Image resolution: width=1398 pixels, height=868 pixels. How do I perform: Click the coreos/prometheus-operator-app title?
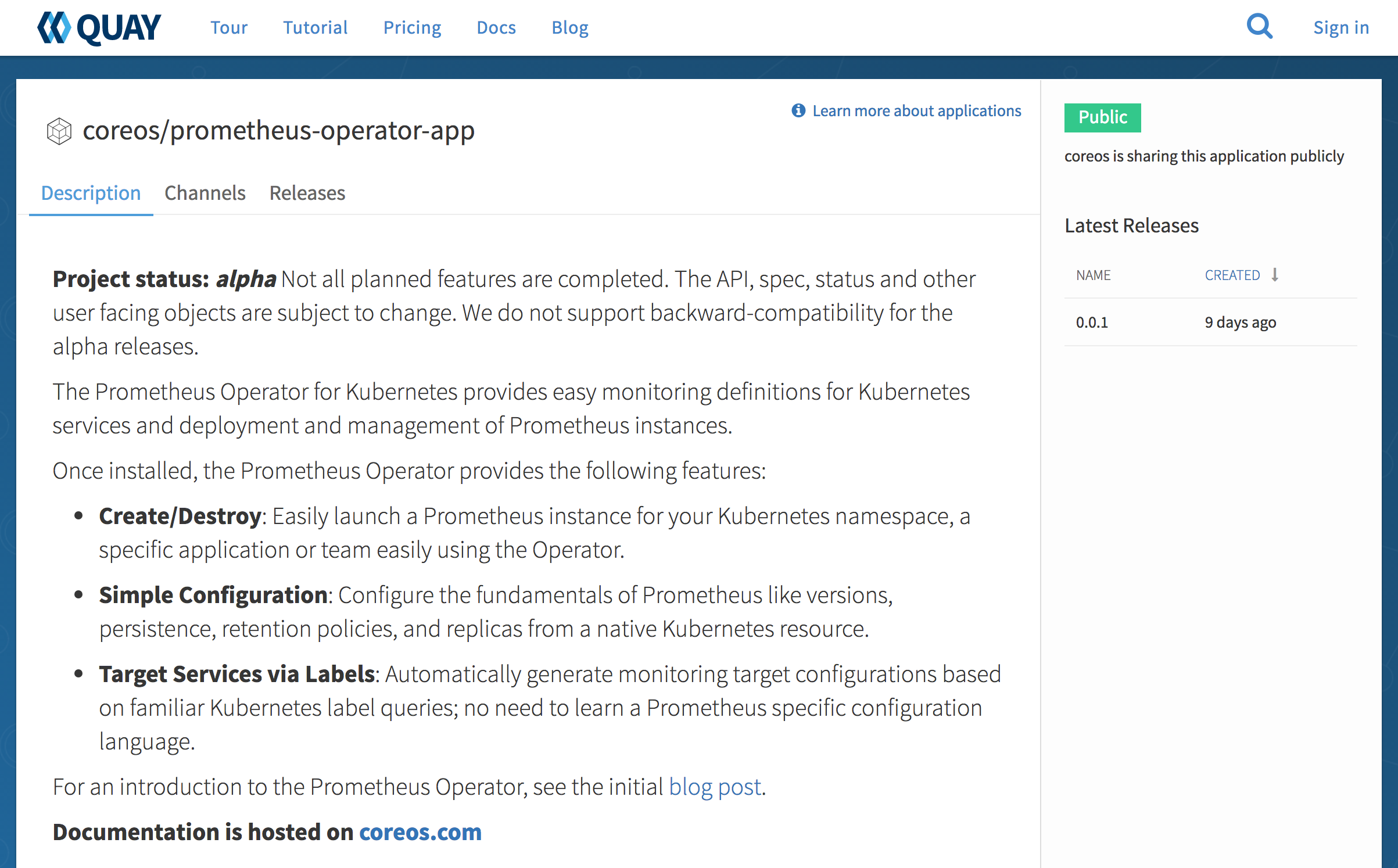coord(279,131)
